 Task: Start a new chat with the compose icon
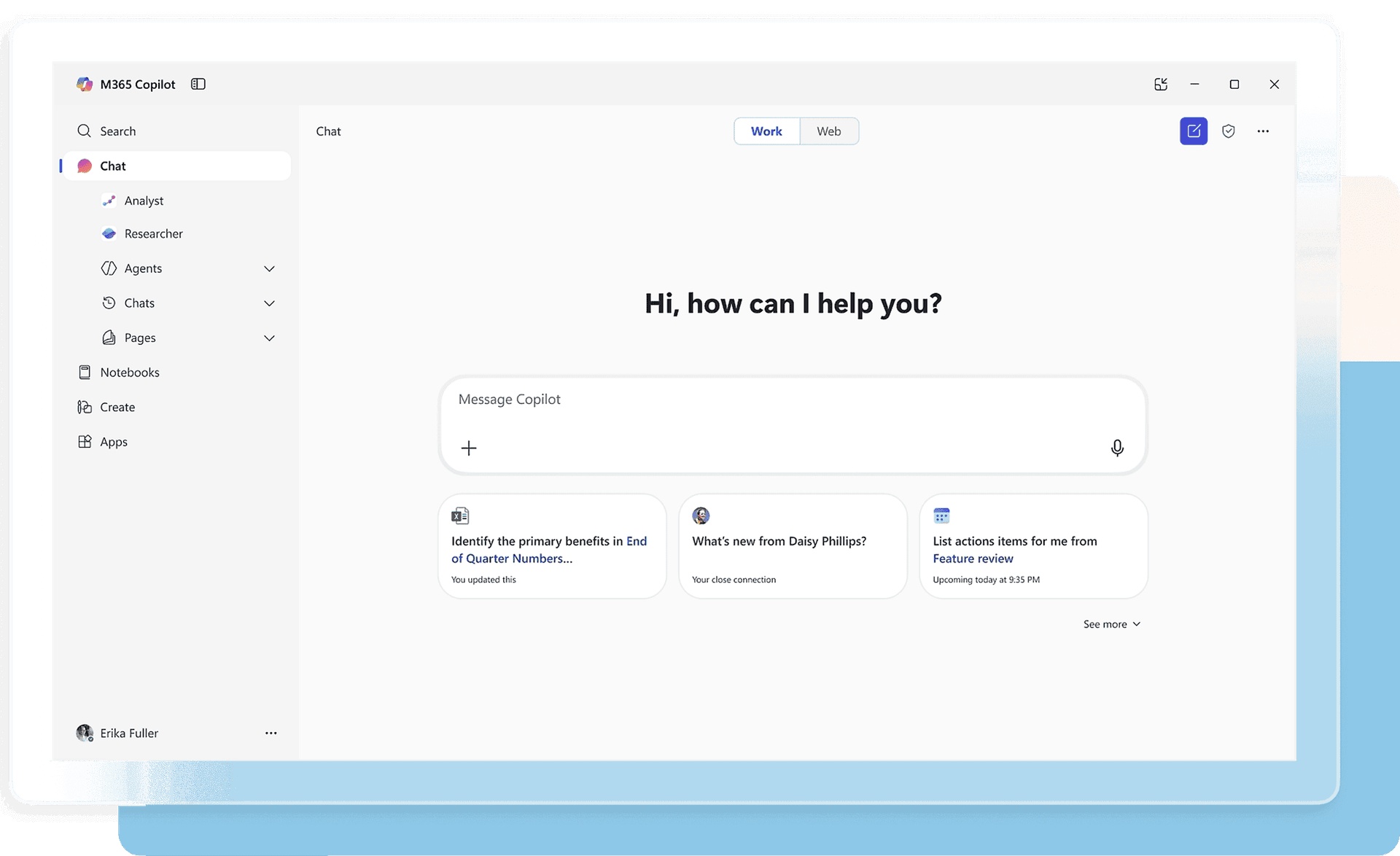[x=1194, y=131]
